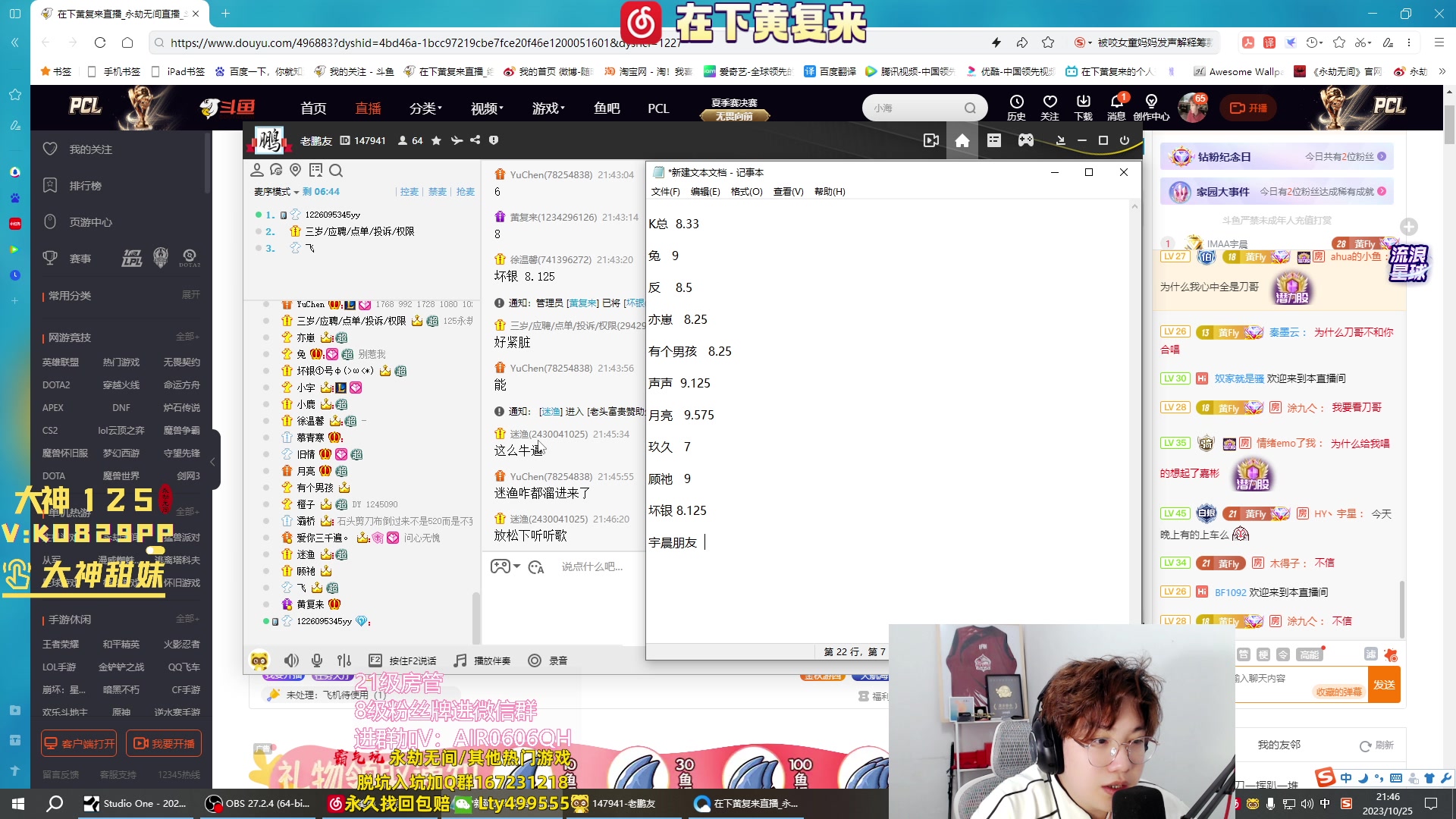Expand 网游竞技 全部 list
This screenshot has width=1456, height=819.
187,337
